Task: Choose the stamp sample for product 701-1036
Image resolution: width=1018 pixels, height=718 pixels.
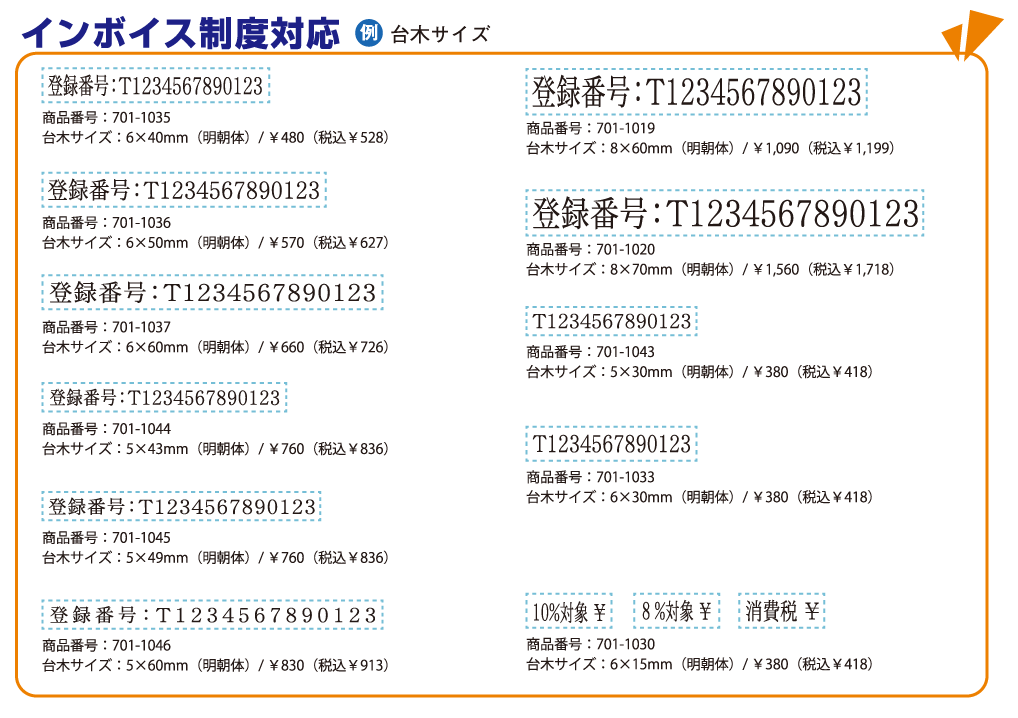Action: click(184, 190)
